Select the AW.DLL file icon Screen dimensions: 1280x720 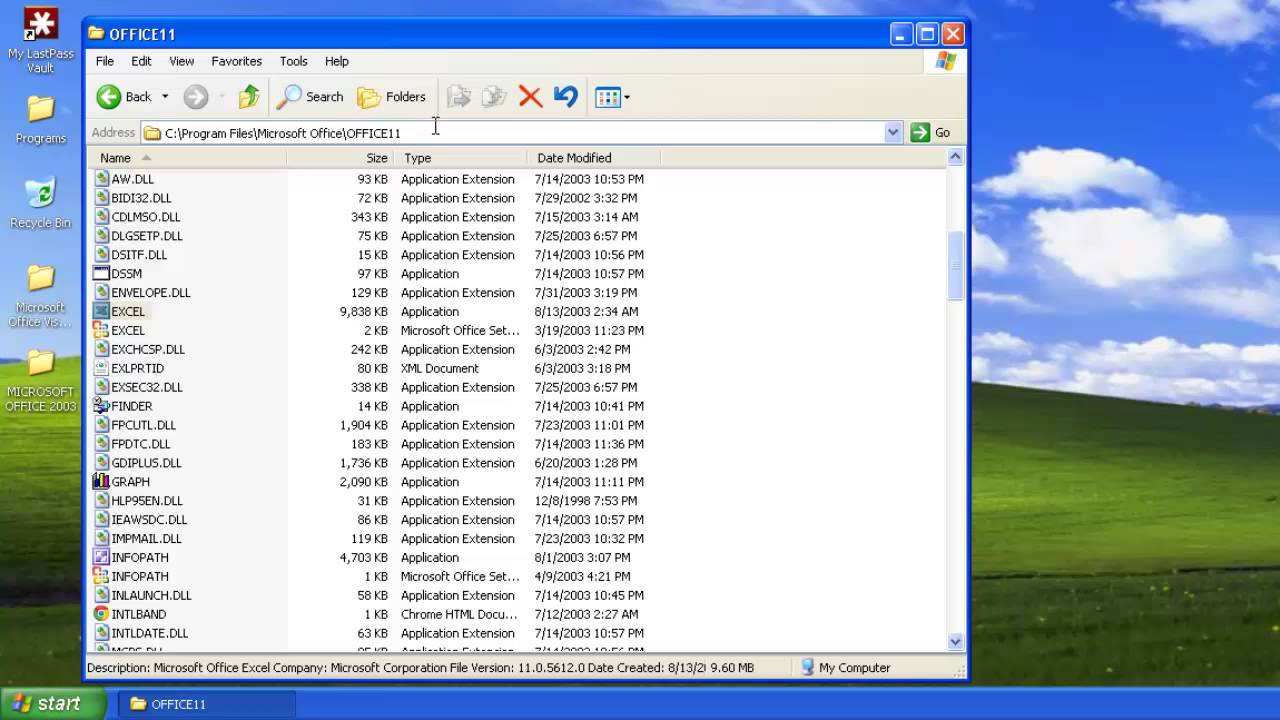(101, 179)
